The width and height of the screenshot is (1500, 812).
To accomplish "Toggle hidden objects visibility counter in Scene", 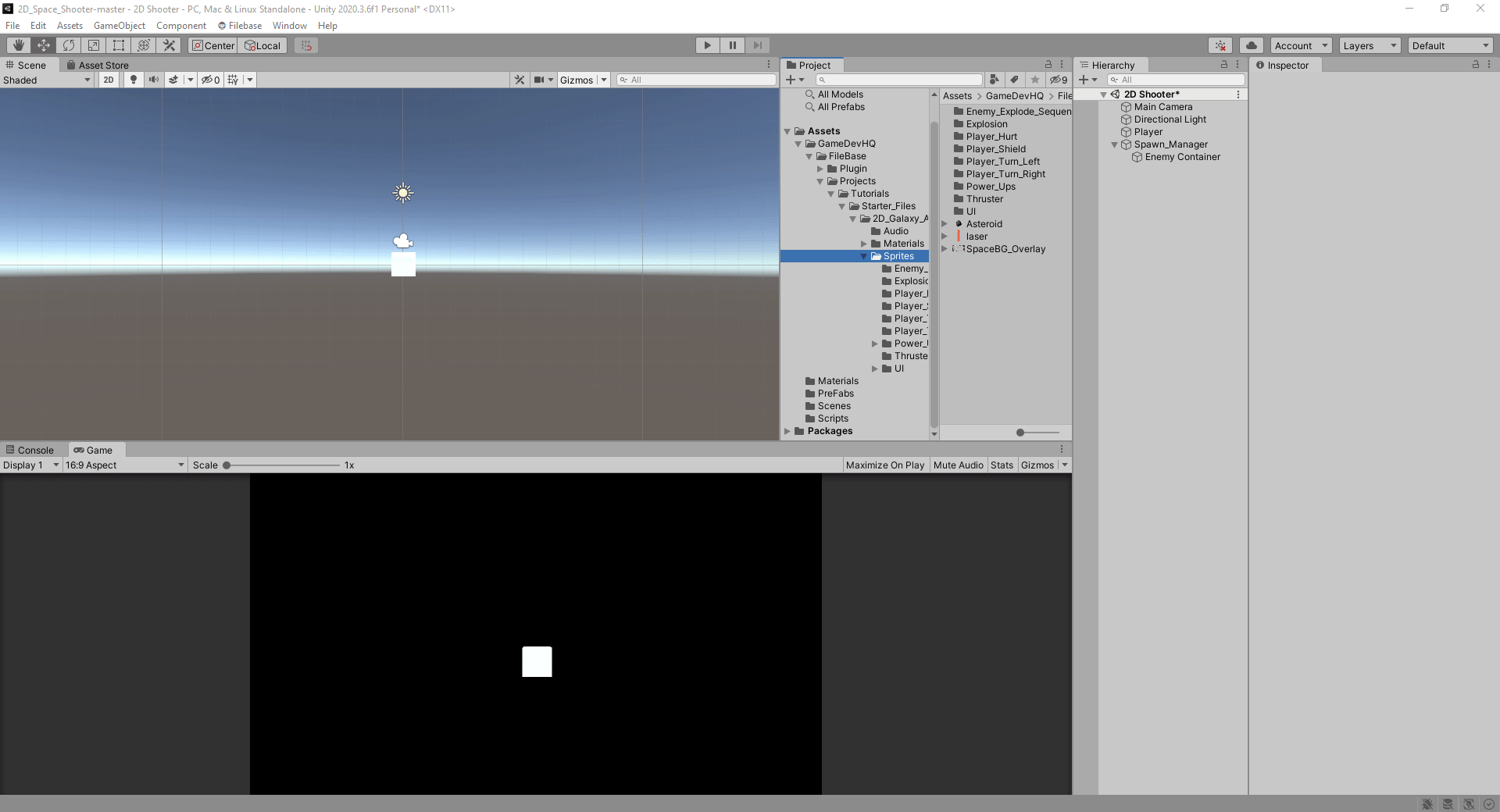I will tap(211, 80).
